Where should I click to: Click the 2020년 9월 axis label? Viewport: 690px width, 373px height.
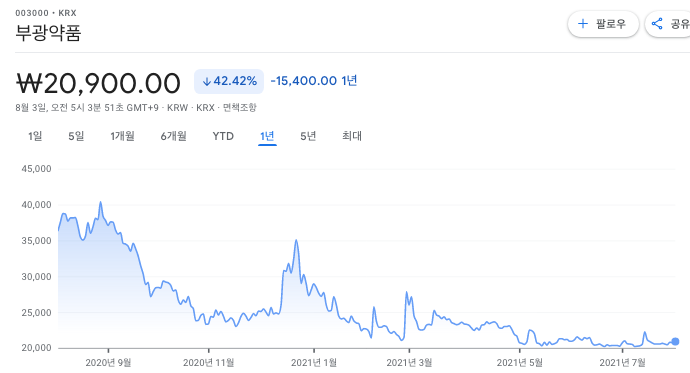[x=108, y=363]
